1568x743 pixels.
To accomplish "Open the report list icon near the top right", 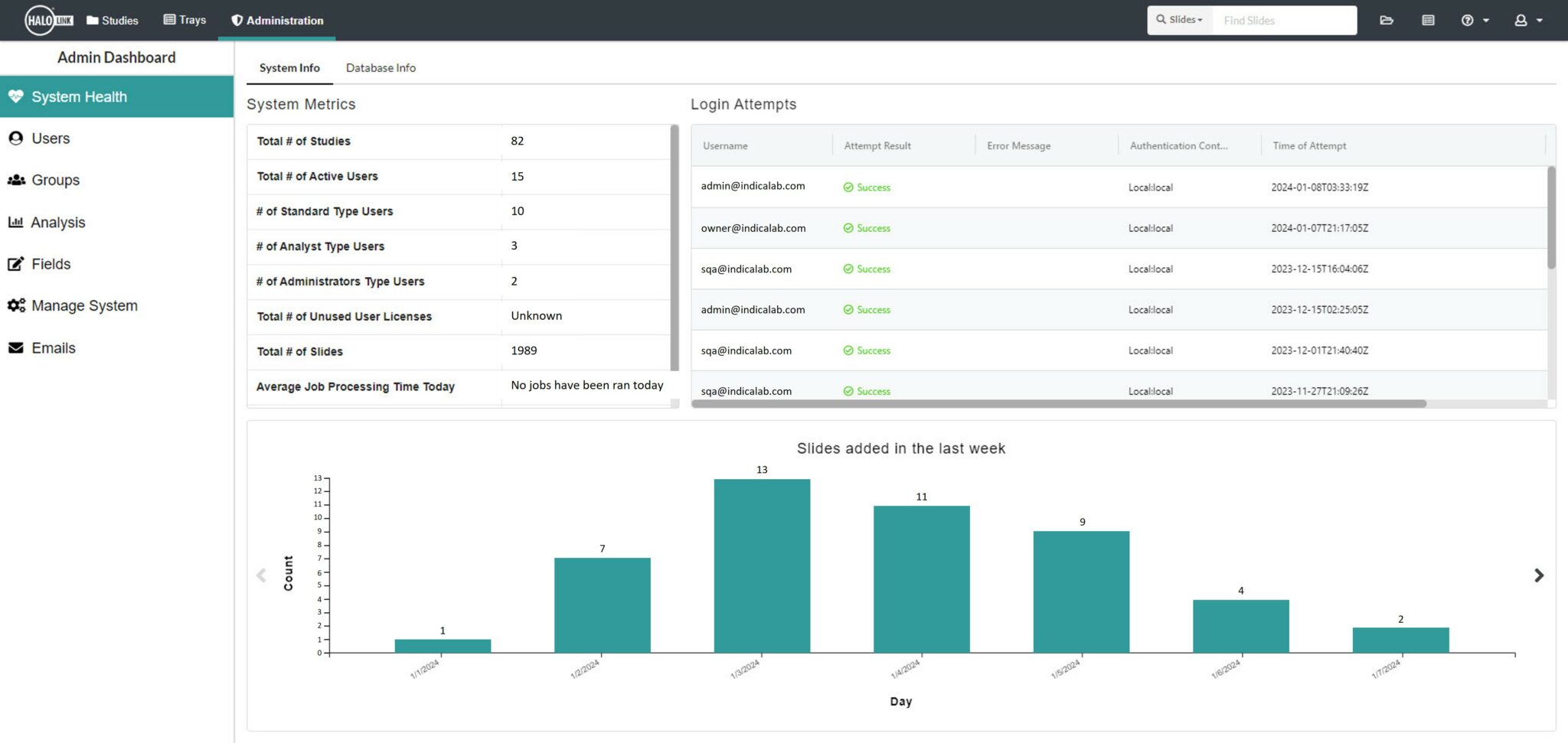I will coord(1427,20).
